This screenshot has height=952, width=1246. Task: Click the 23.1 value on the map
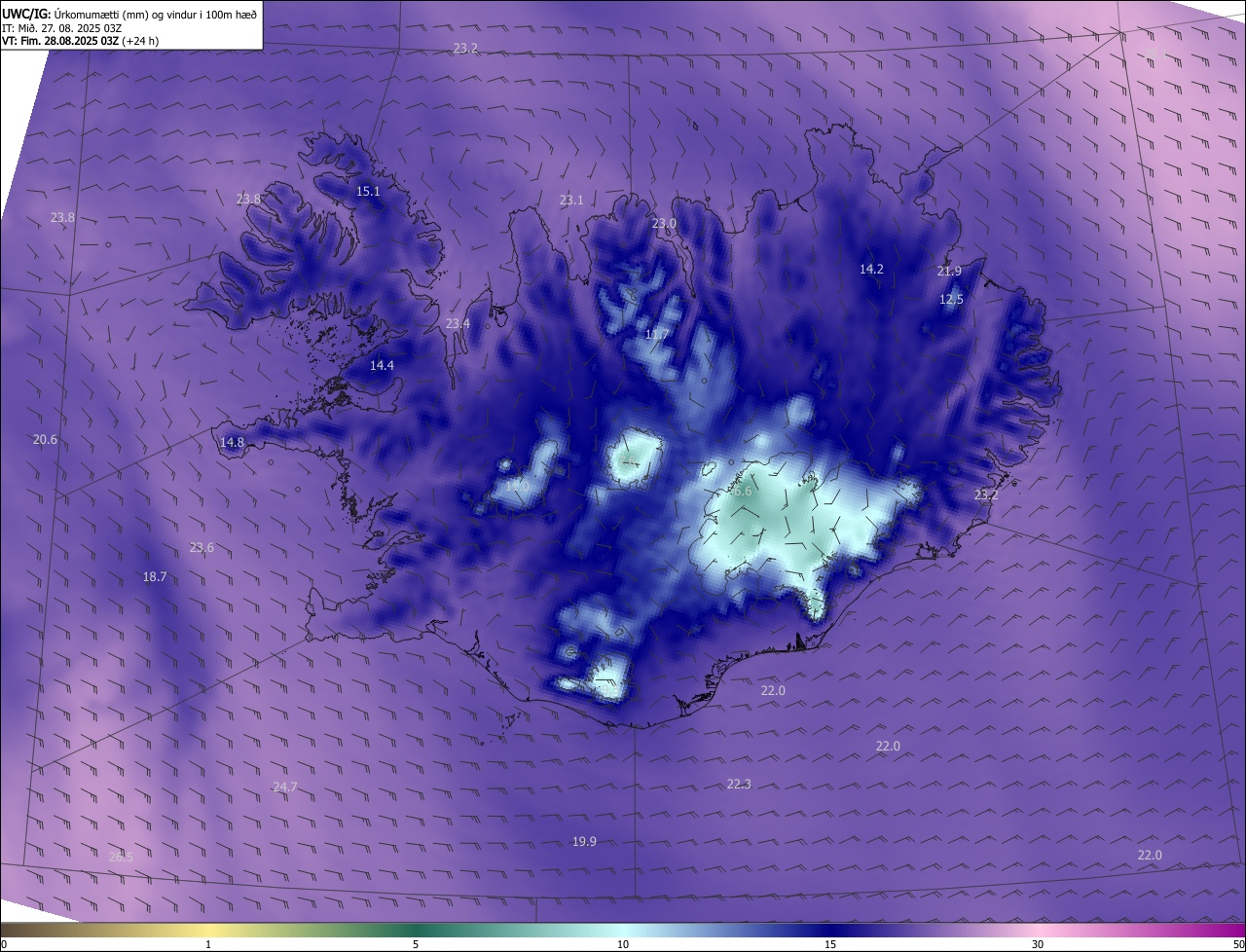tap(571, 201)
